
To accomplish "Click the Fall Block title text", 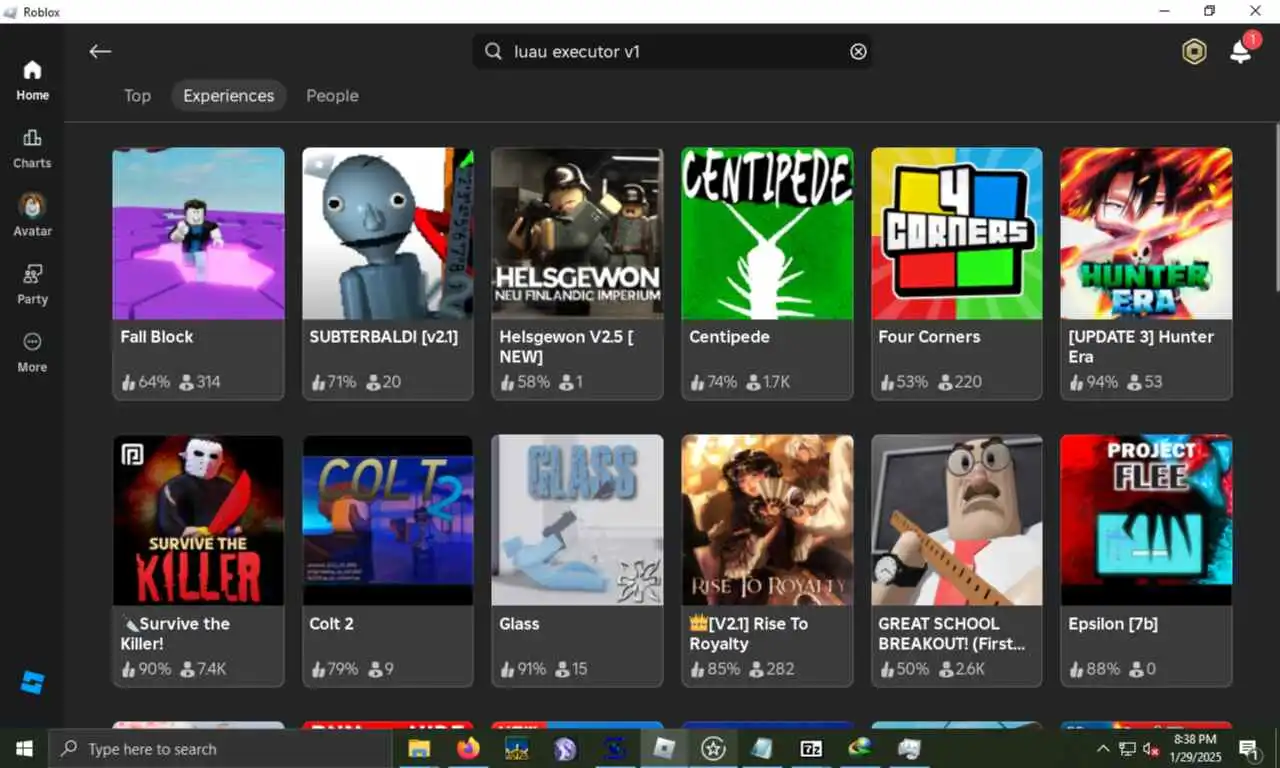I will (x=157, y=337).
